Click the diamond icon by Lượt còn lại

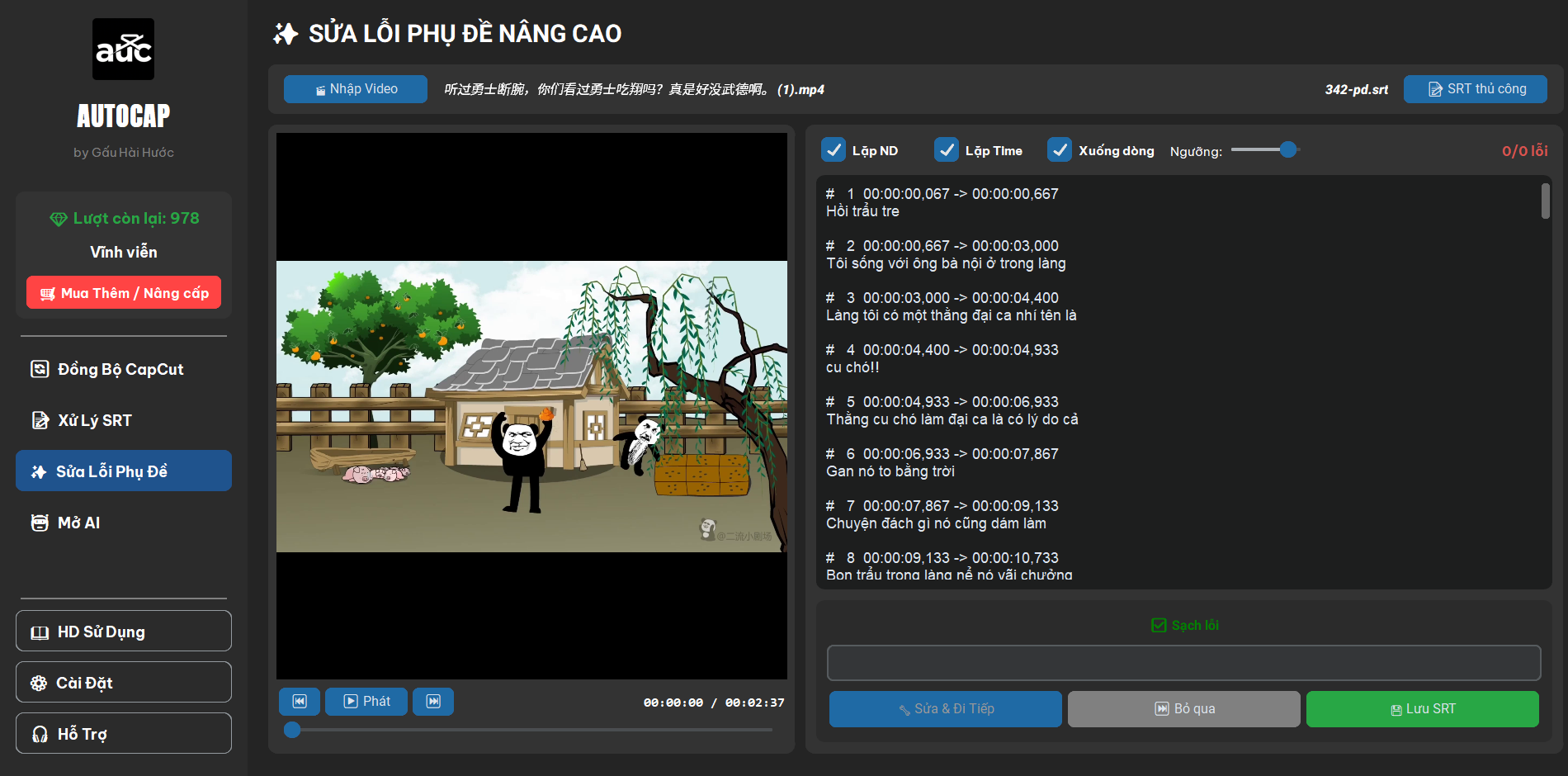point(58,219)
